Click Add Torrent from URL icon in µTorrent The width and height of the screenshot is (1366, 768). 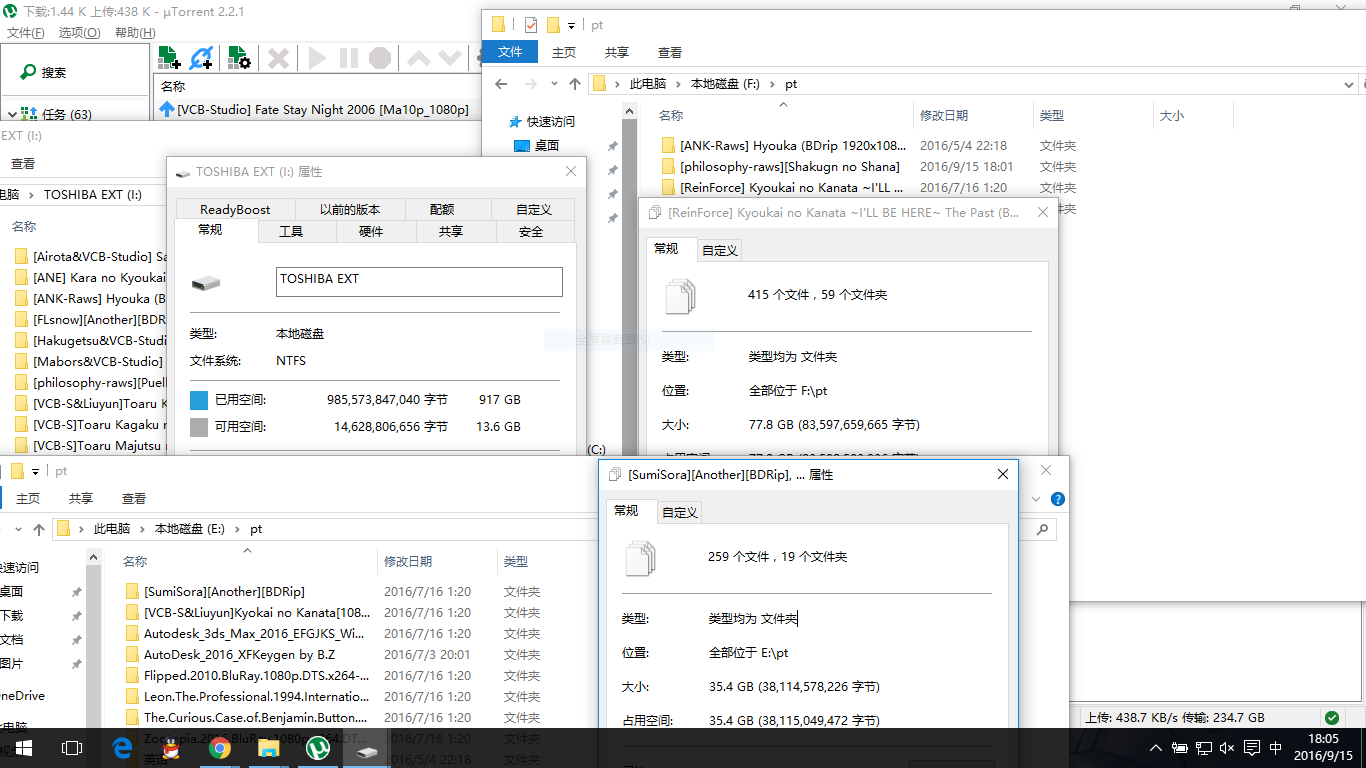click(x=201, y=58)
